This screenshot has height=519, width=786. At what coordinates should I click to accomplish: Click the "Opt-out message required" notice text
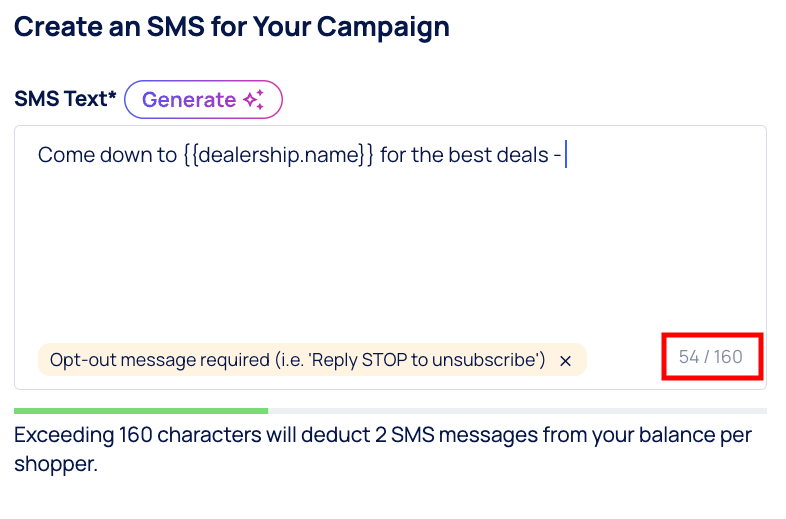pyautogui.click(x=160, y=360)
